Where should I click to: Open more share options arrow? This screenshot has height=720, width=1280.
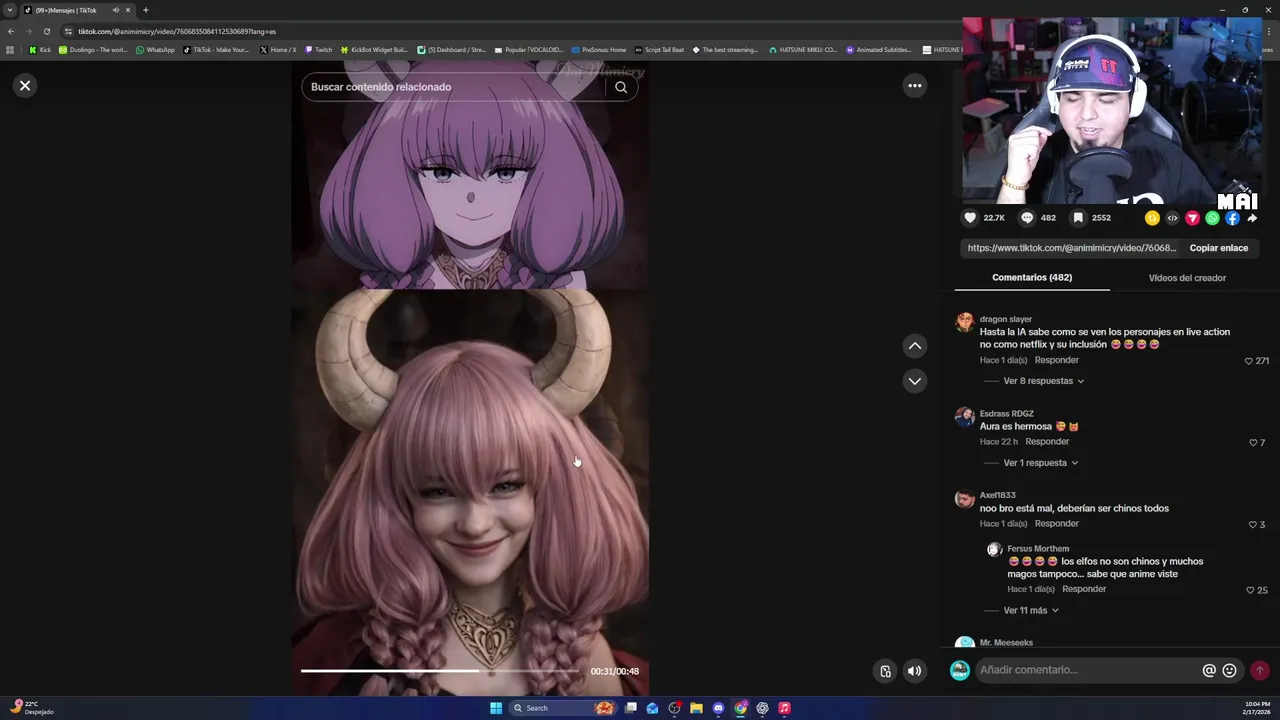coord(1252,218)
